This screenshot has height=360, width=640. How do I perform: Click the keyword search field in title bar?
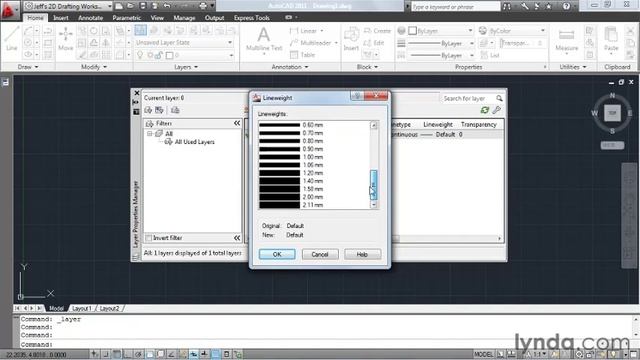[x=455, y=7]
